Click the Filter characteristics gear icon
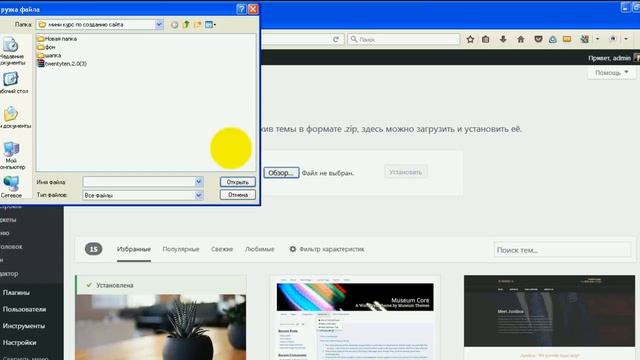Viewport: 640px width, 360px height. 292,249
